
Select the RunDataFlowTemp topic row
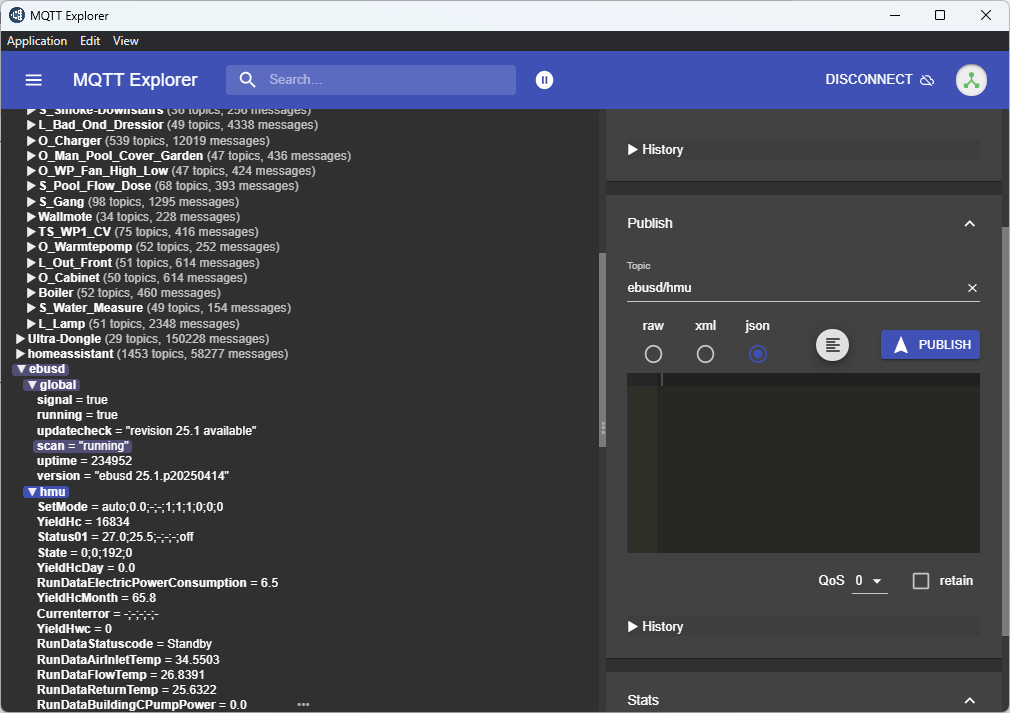click(120, 675)
